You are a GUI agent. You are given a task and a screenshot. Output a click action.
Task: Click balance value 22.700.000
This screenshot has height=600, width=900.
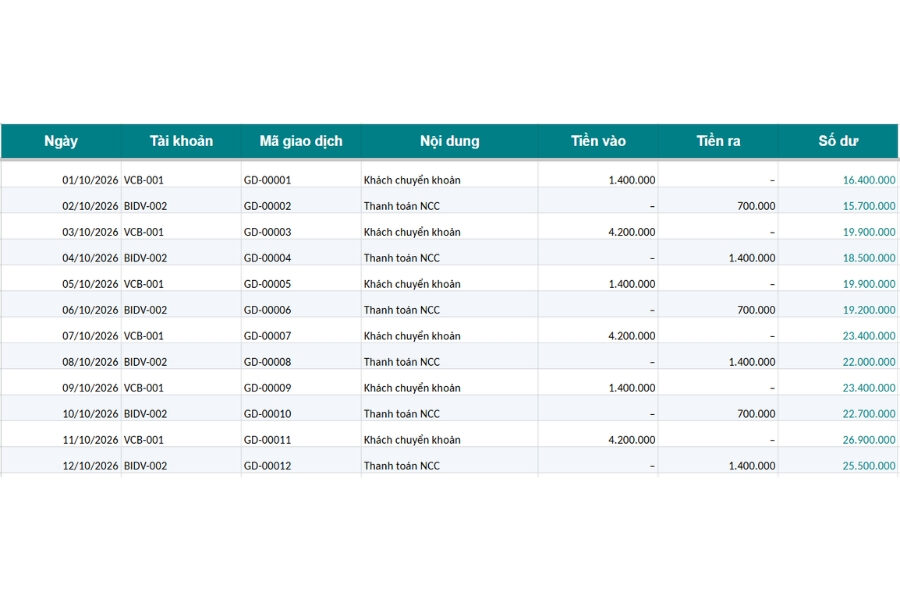pyautogui.click(x=868, y=413)
